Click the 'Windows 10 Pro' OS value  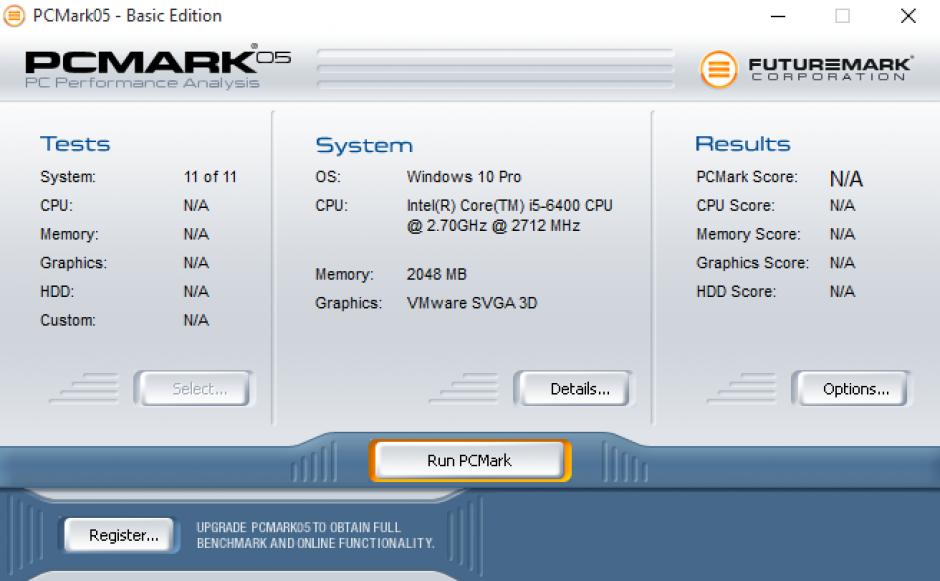click(x=463, y=177)
